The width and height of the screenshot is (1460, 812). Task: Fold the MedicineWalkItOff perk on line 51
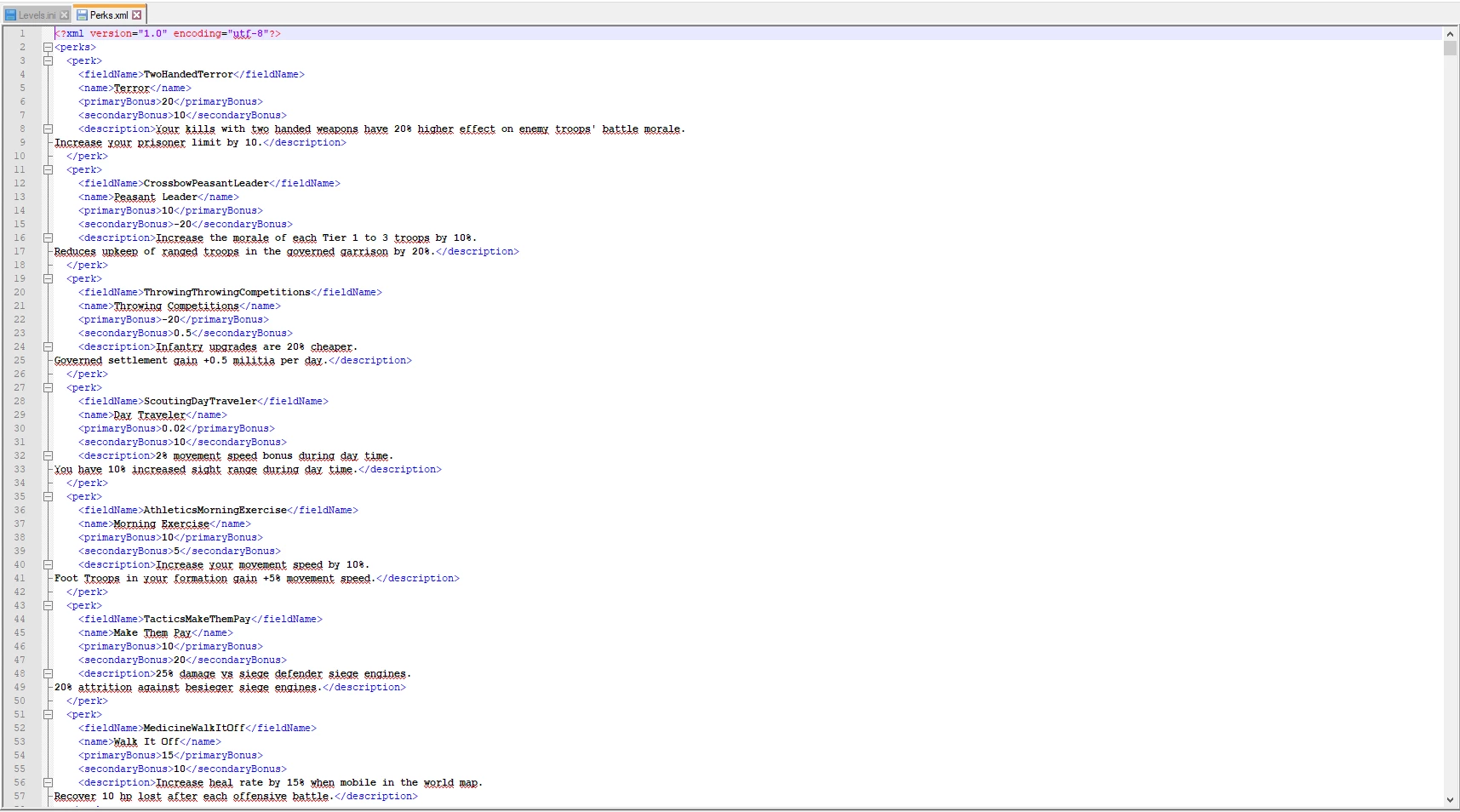click(49, 715)
